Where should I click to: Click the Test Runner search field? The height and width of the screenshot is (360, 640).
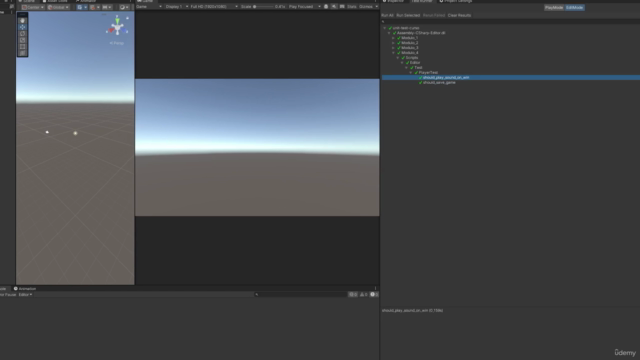coord(510,22)
